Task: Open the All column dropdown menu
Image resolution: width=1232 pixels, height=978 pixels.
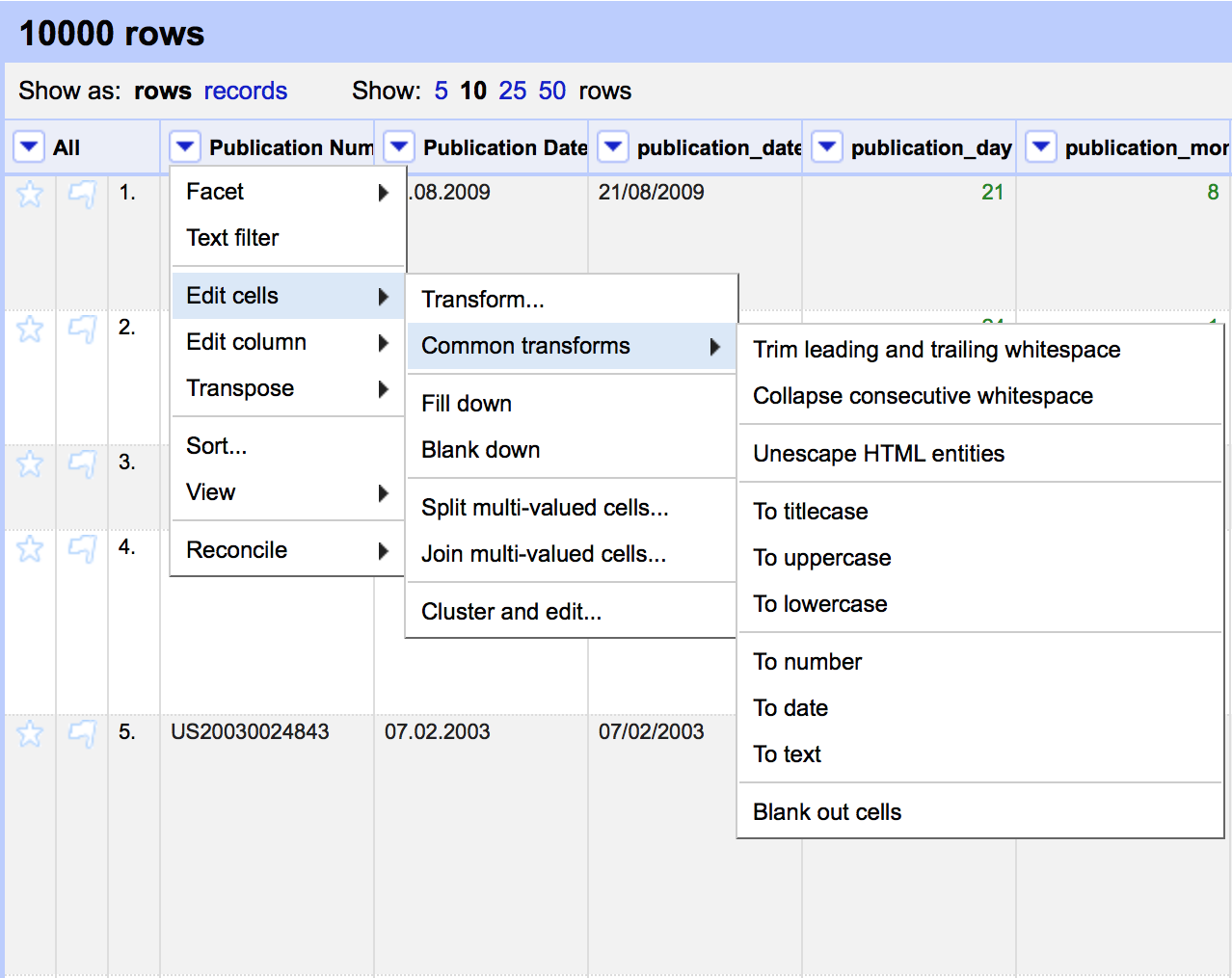Action: [x=29, y=147]
